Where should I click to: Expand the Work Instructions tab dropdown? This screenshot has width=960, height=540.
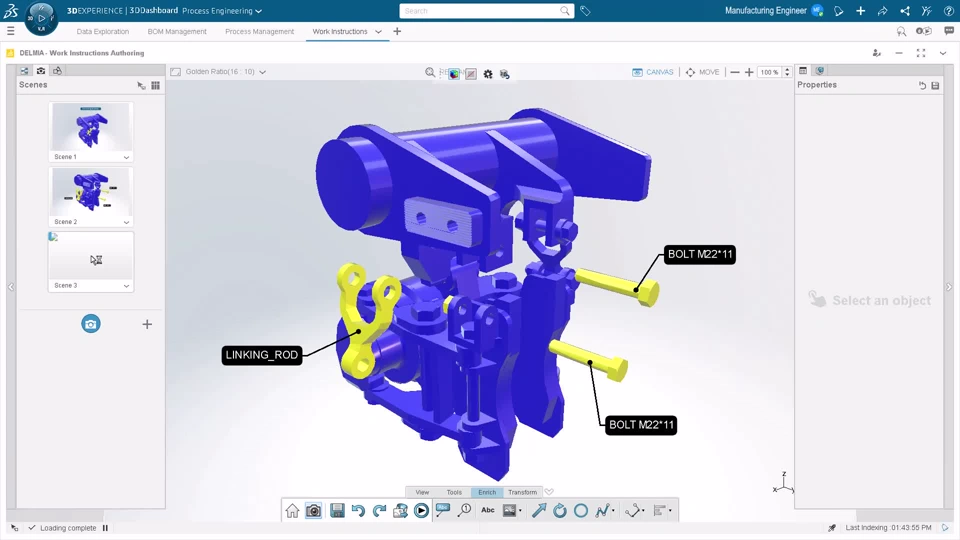(x=378, y=32)
